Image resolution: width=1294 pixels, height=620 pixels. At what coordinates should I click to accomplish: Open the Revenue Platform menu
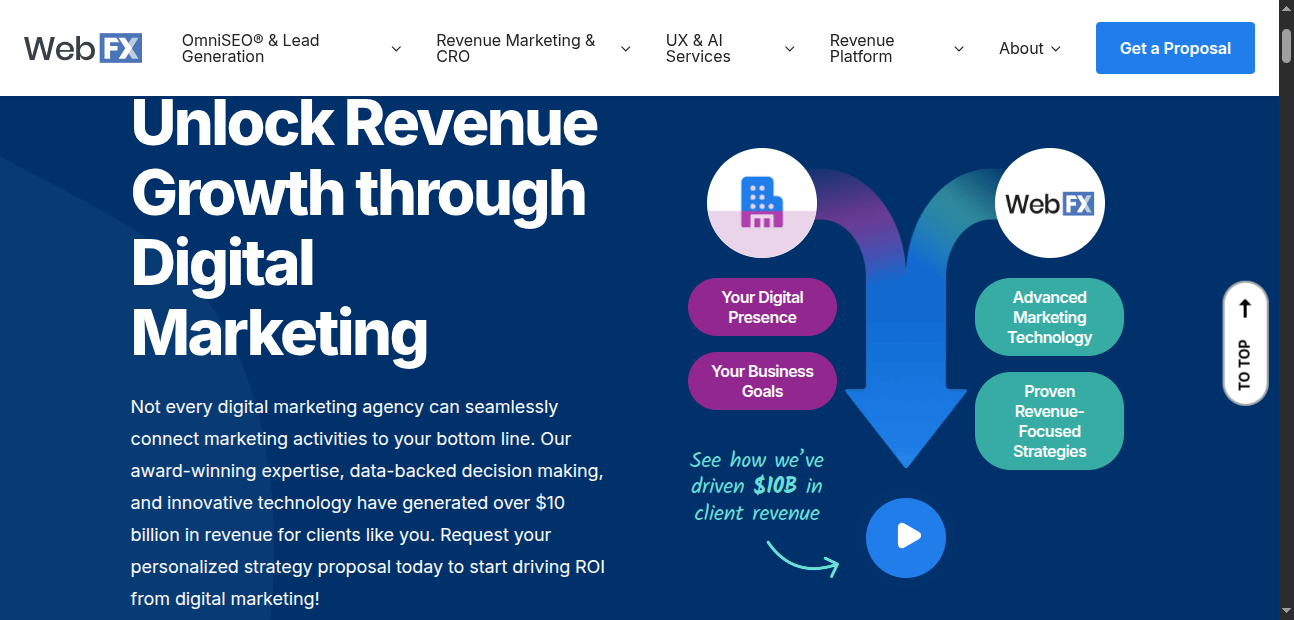click(x=862, y=47)
